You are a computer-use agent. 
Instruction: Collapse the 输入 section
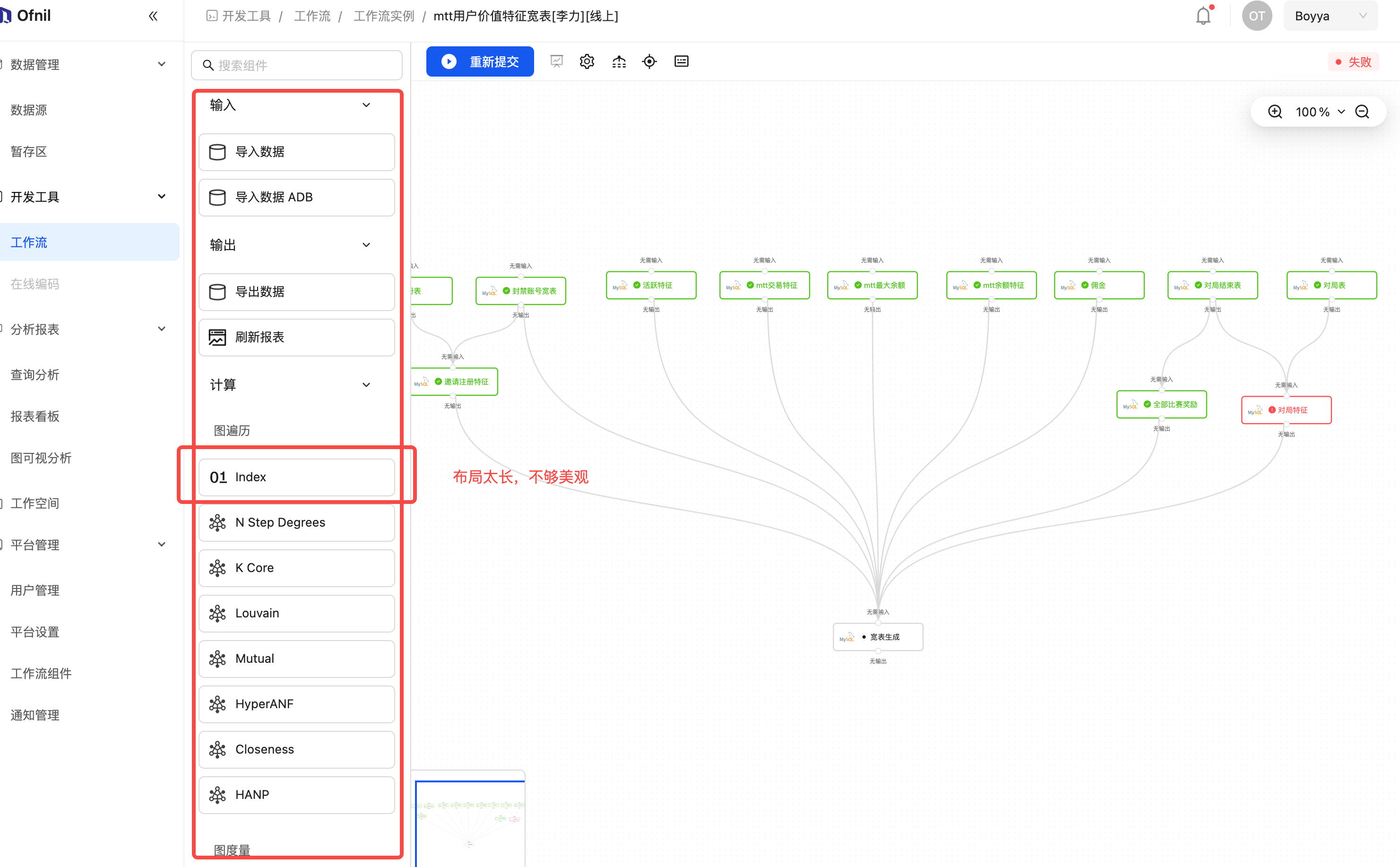[x=366, y=105]
